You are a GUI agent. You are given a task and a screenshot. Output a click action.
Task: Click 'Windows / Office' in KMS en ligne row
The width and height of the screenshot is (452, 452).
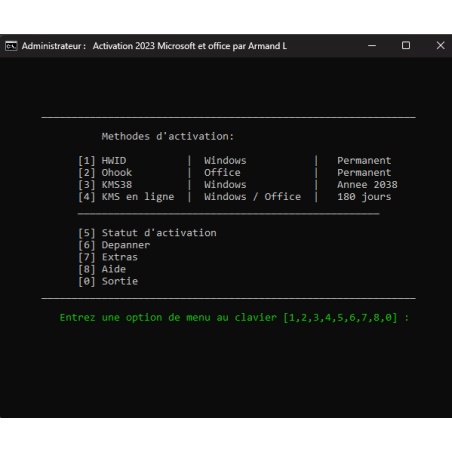coord(252,197)
